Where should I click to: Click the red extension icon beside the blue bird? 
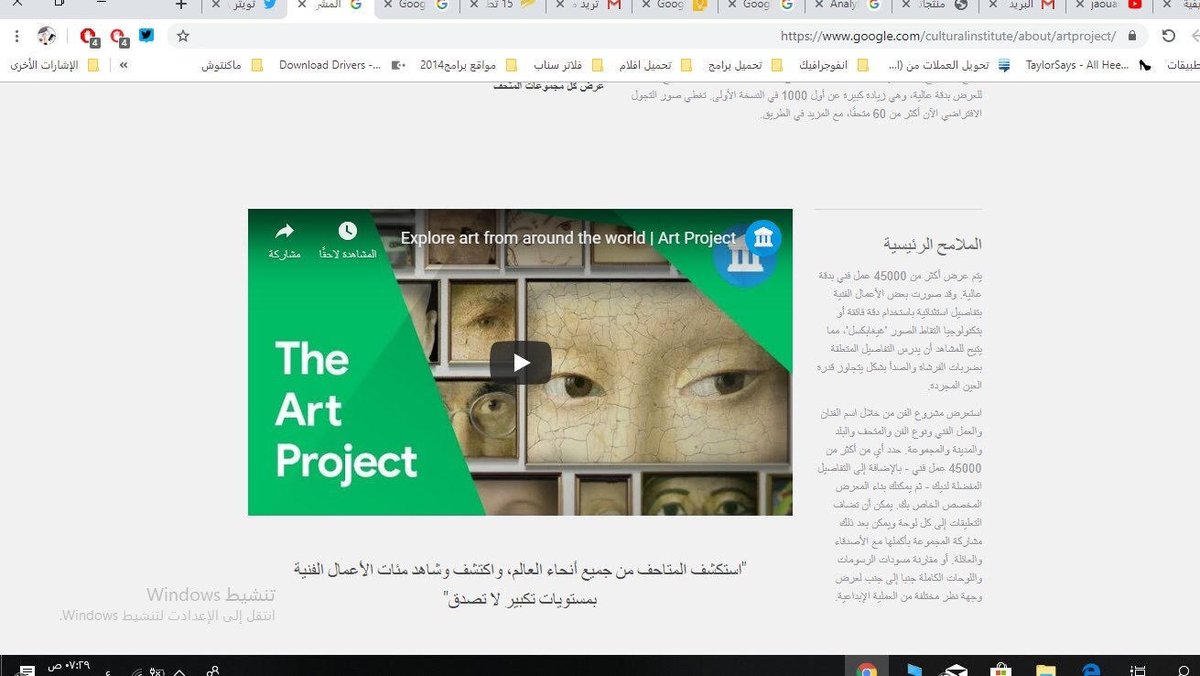(x=119, y=38)
